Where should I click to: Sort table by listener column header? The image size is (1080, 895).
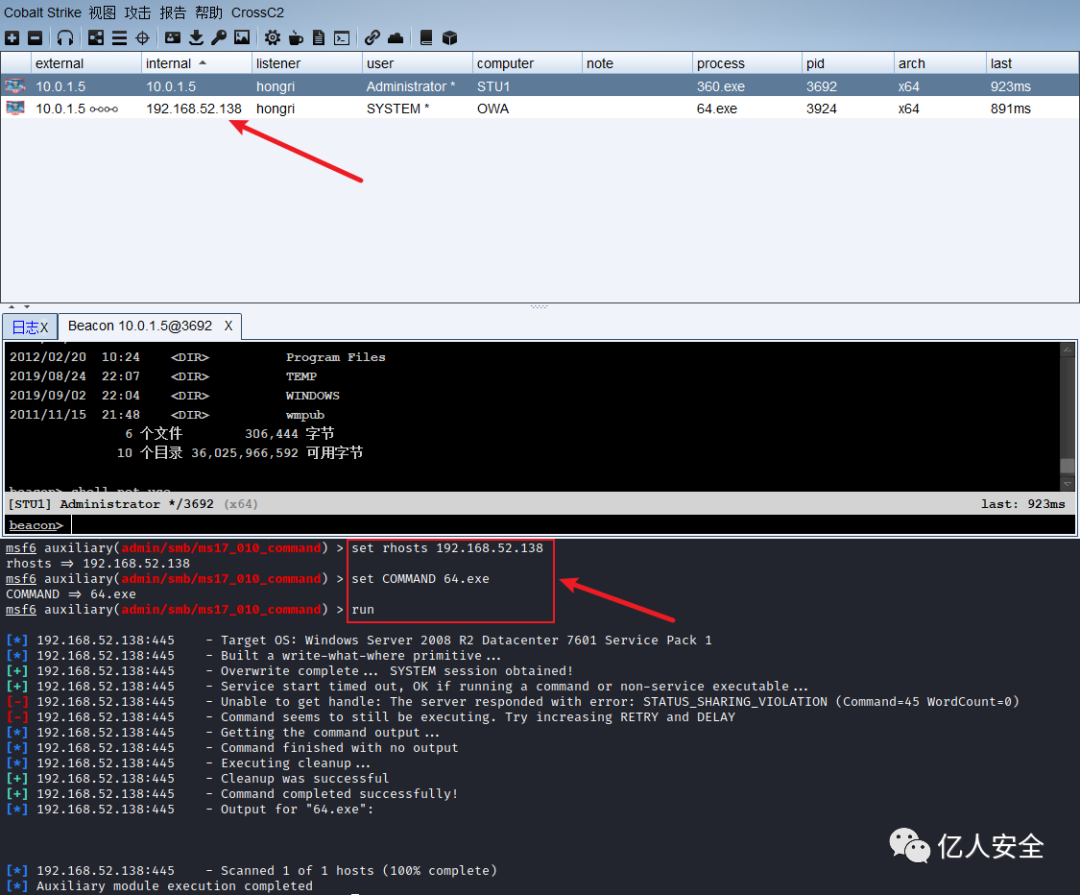pyautogui.click(x=307, y=63)
